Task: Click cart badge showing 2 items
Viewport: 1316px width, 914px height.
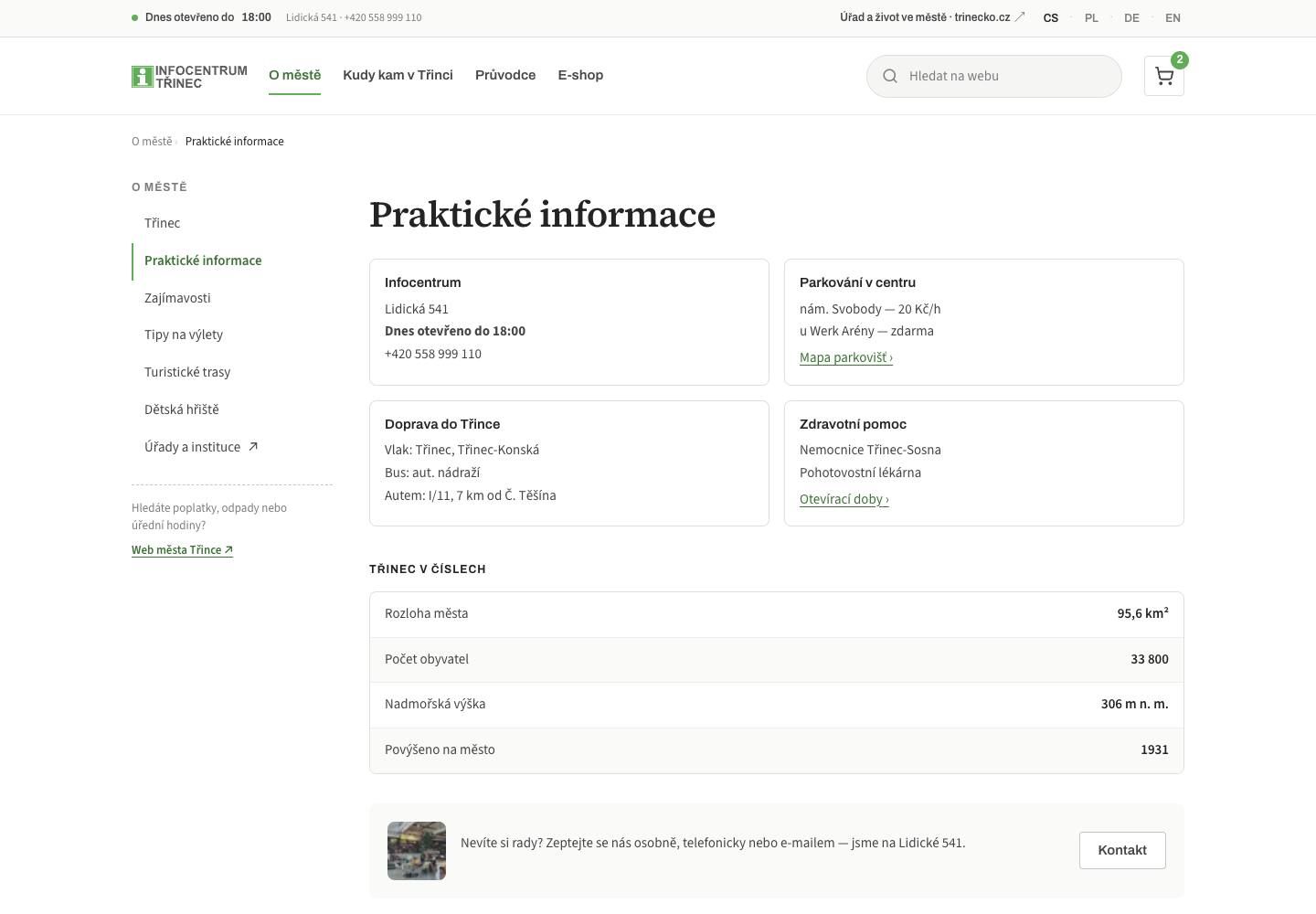Action: tap(1180, 59)
